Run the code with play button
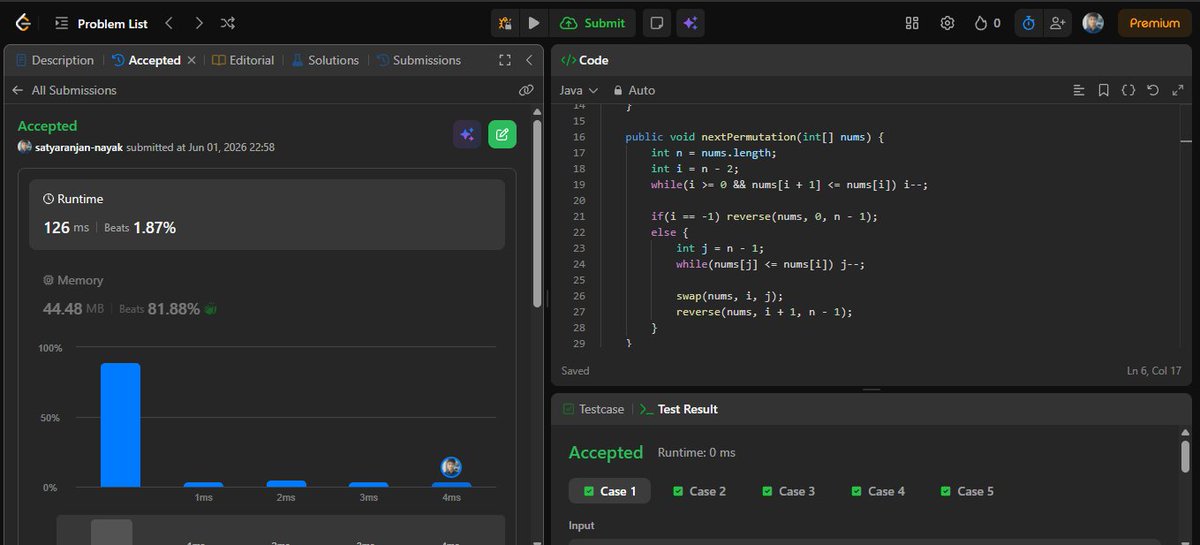1200x545 pixels. [x=534, y=23]
